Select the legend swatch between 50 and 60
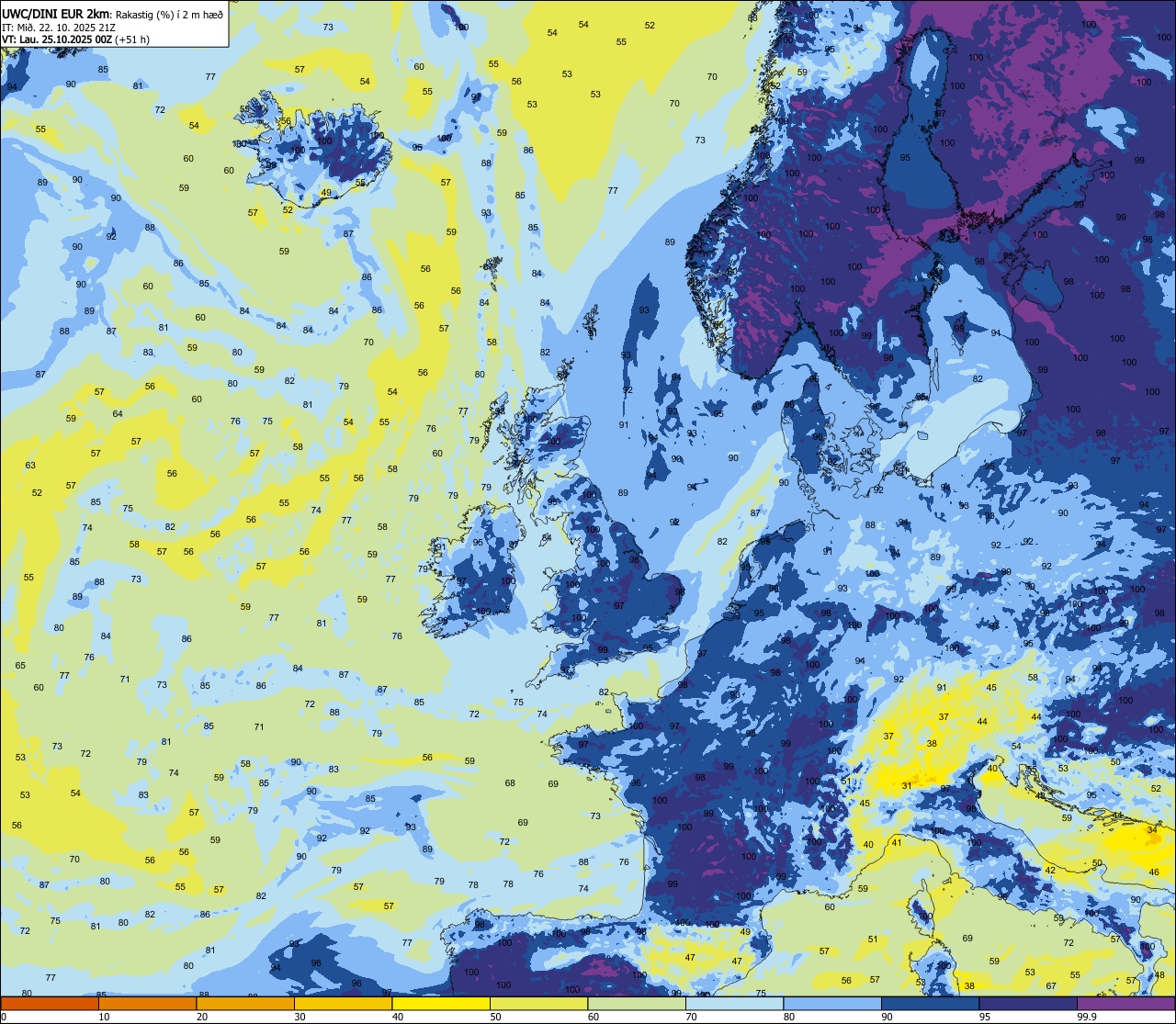 coord(538,1003)
